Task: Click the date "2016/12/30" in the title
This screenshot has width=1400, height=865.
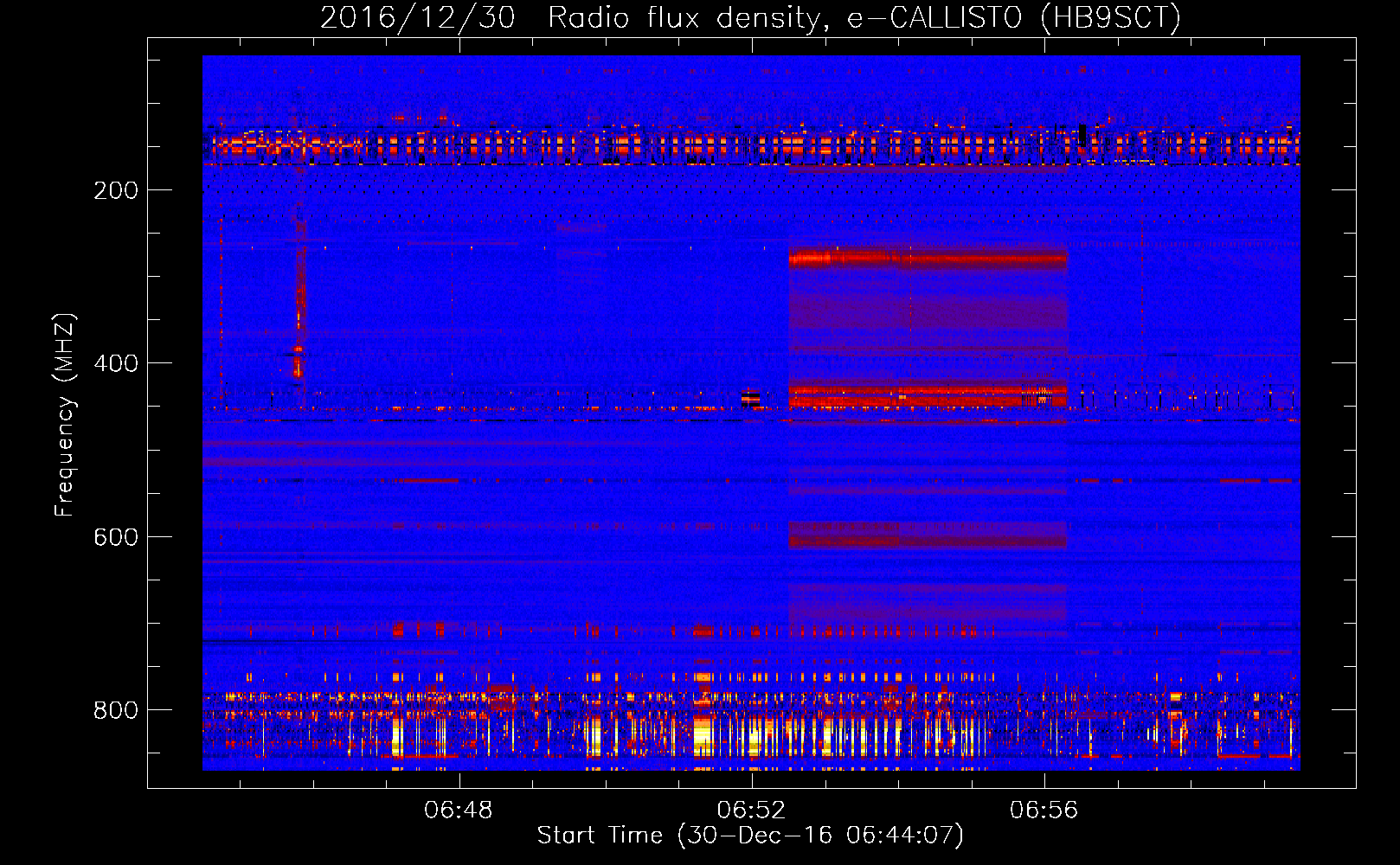Action: [x=418, y=18]
